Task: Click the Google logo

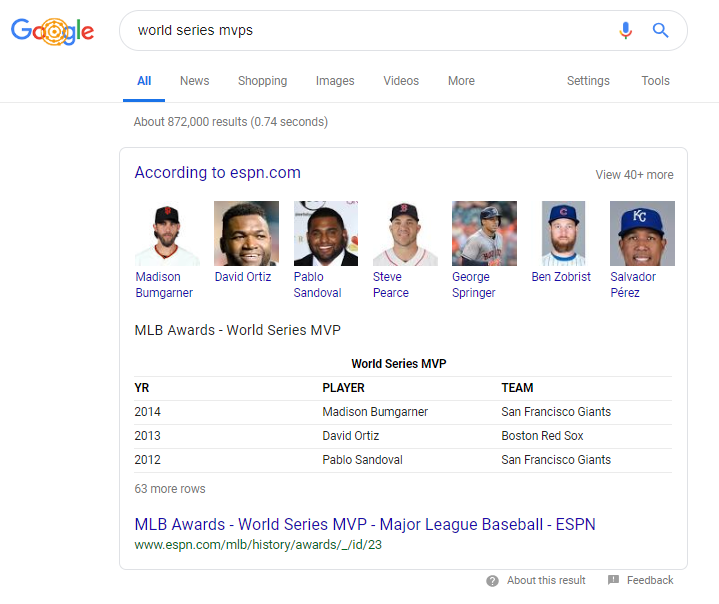Action: point(52,31)
